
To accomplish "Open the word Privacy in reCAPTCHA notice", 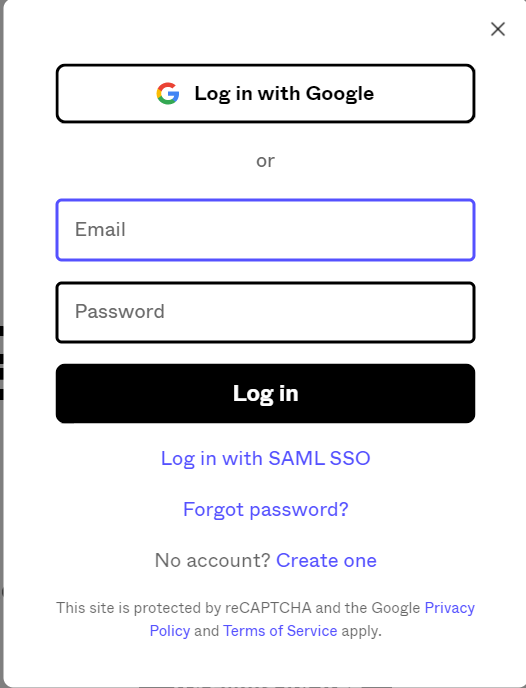I will (450, 608).
